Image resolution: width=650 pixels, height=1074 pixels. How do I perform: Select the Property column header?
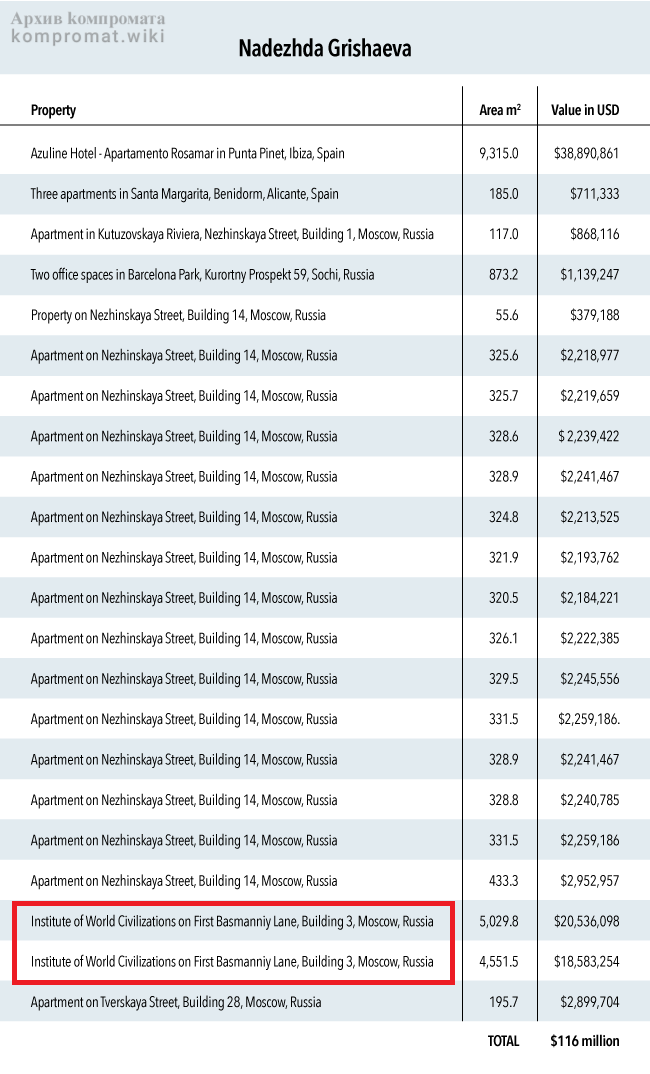tap(53, 110)
